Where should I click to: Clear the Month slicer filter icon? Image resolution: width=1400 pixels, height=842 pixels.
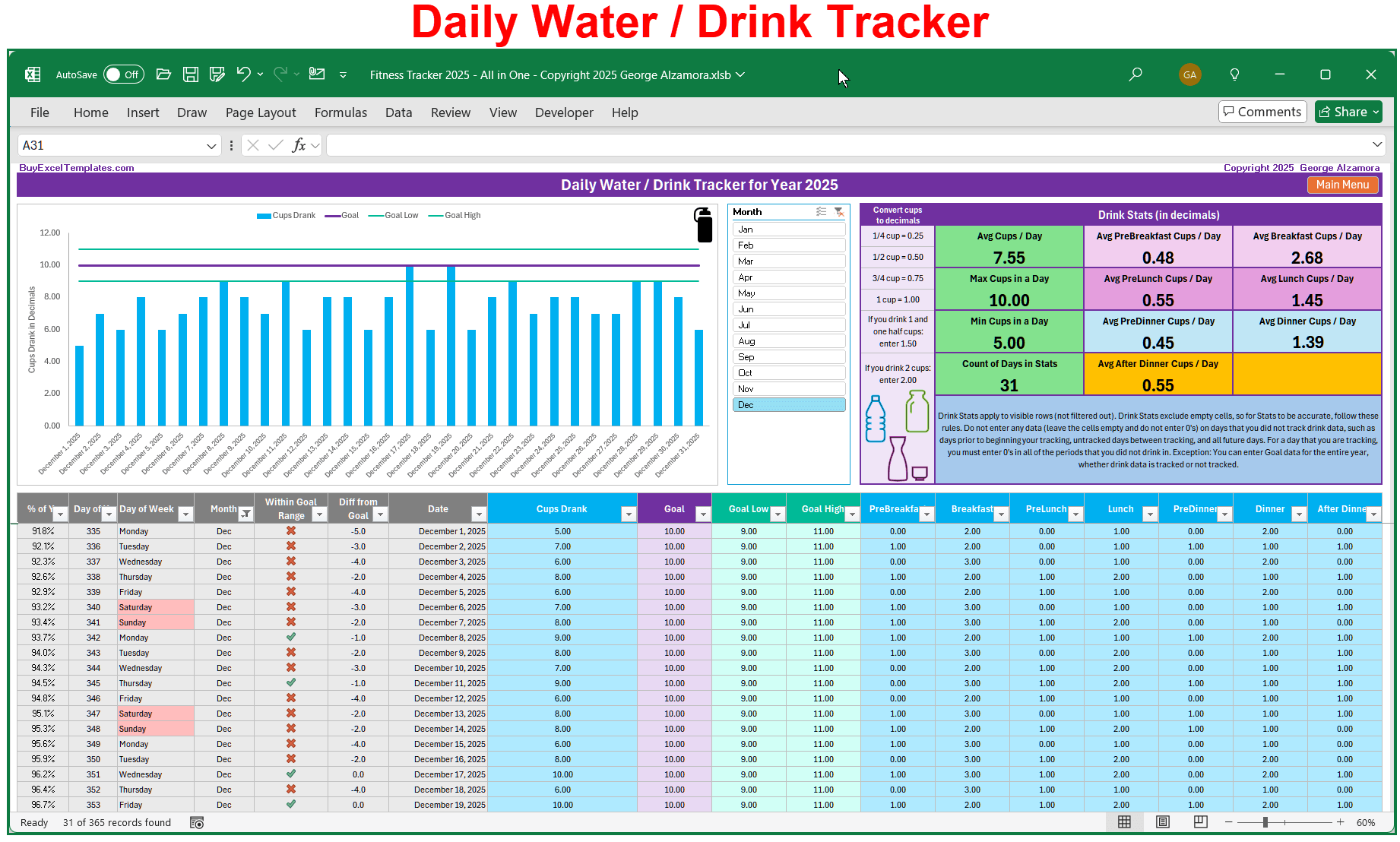840,212
